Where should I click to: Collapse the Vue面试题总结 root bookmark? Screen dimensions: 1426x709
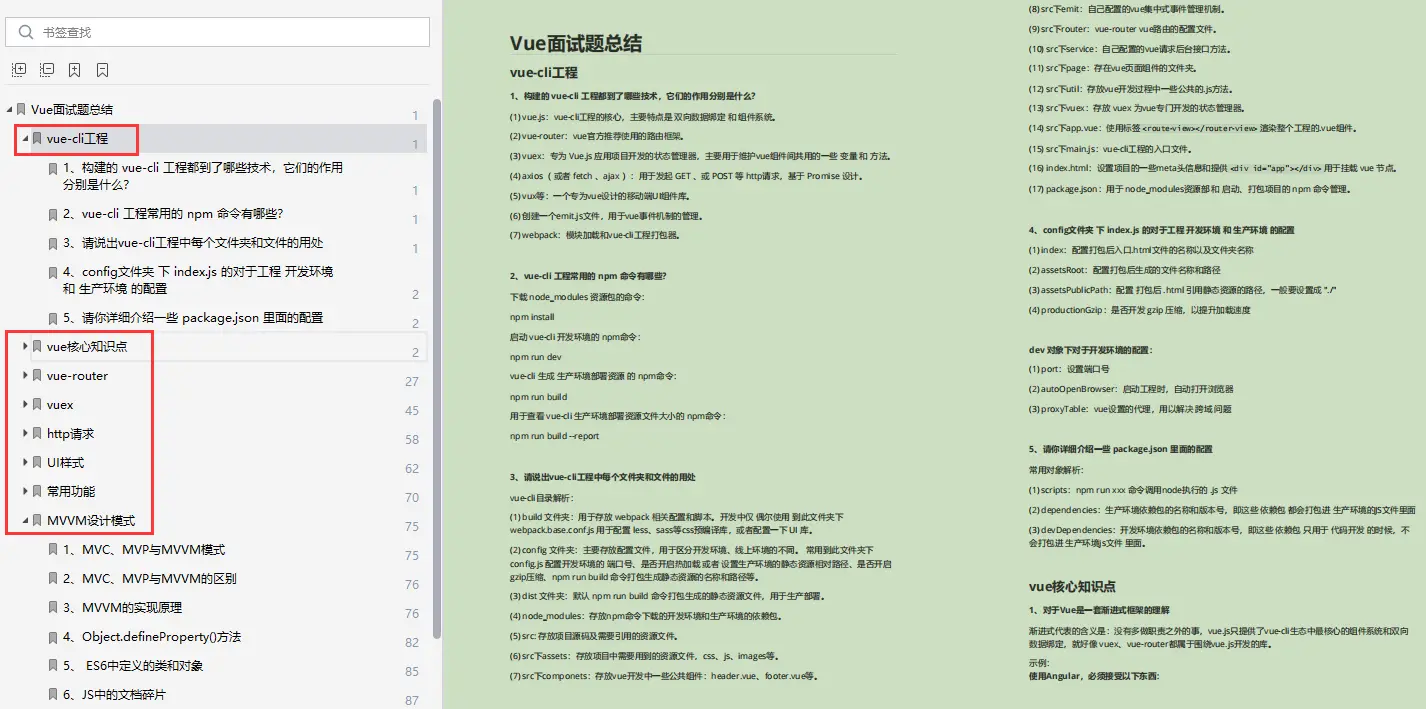(8, 109)
